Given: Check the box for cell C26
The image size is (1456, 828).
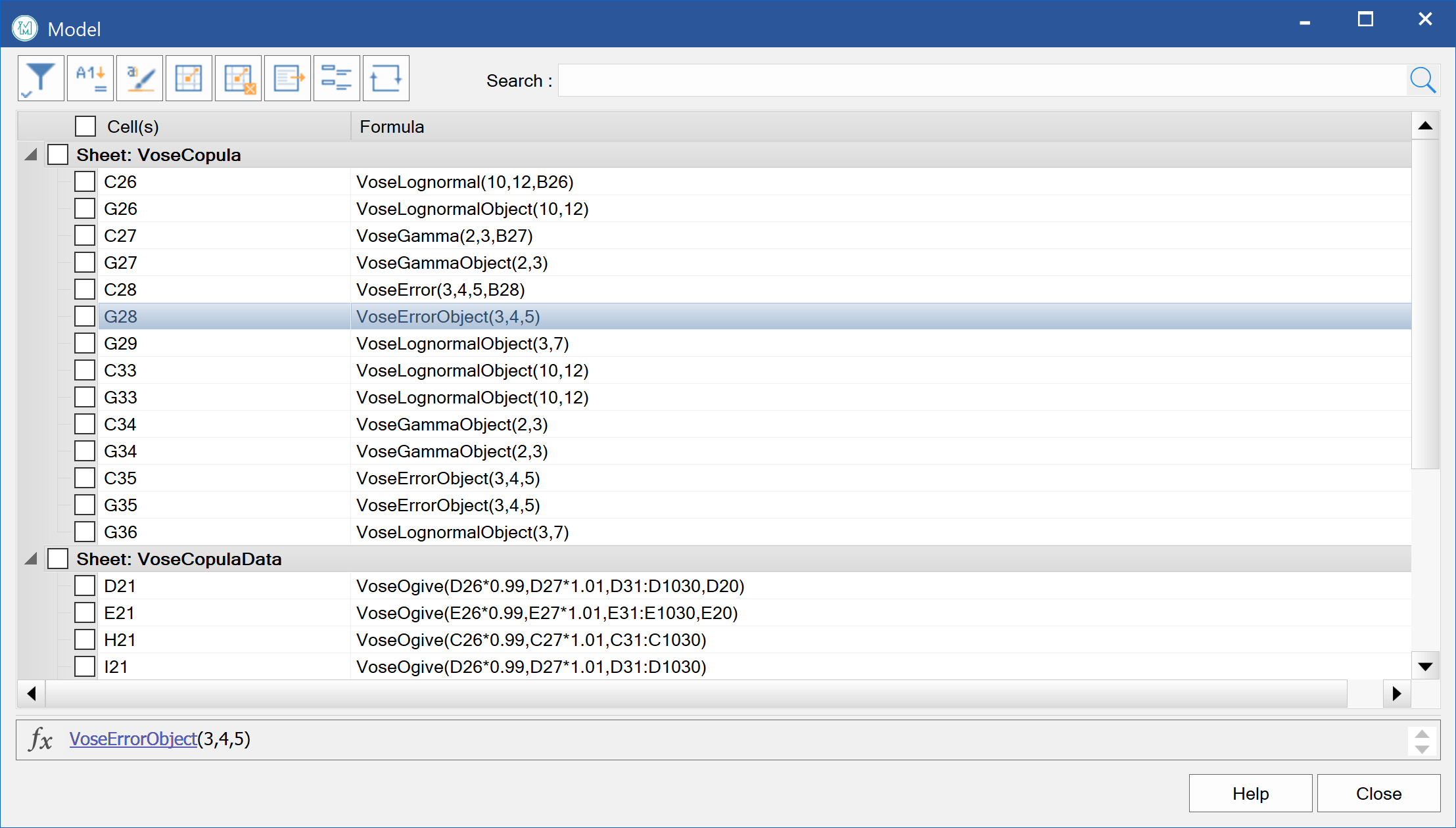Looking at the screenshot, I should 85,181.
